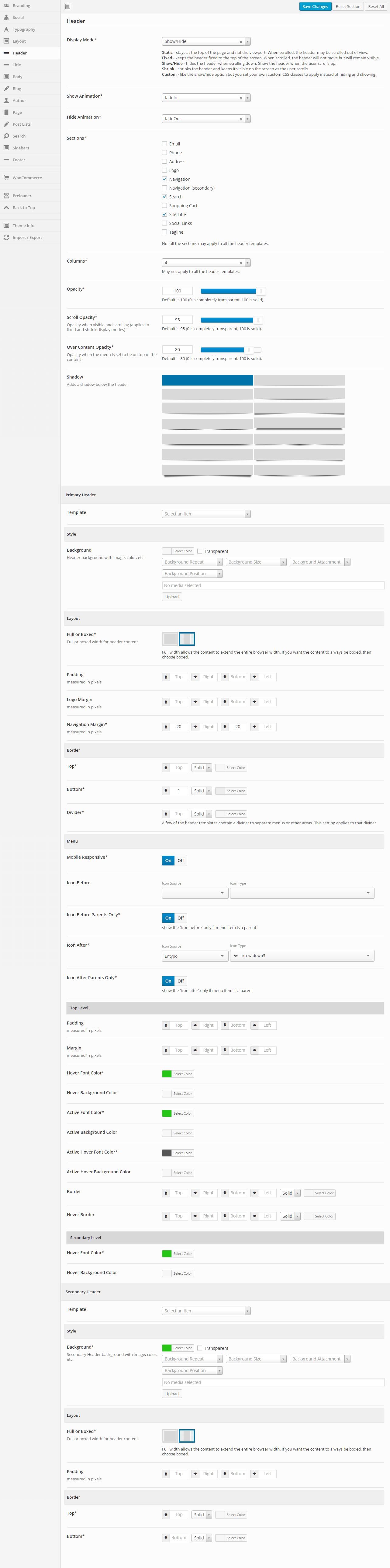Check the Logo section checkbox

pyautogui.click(x=164, y=170)
